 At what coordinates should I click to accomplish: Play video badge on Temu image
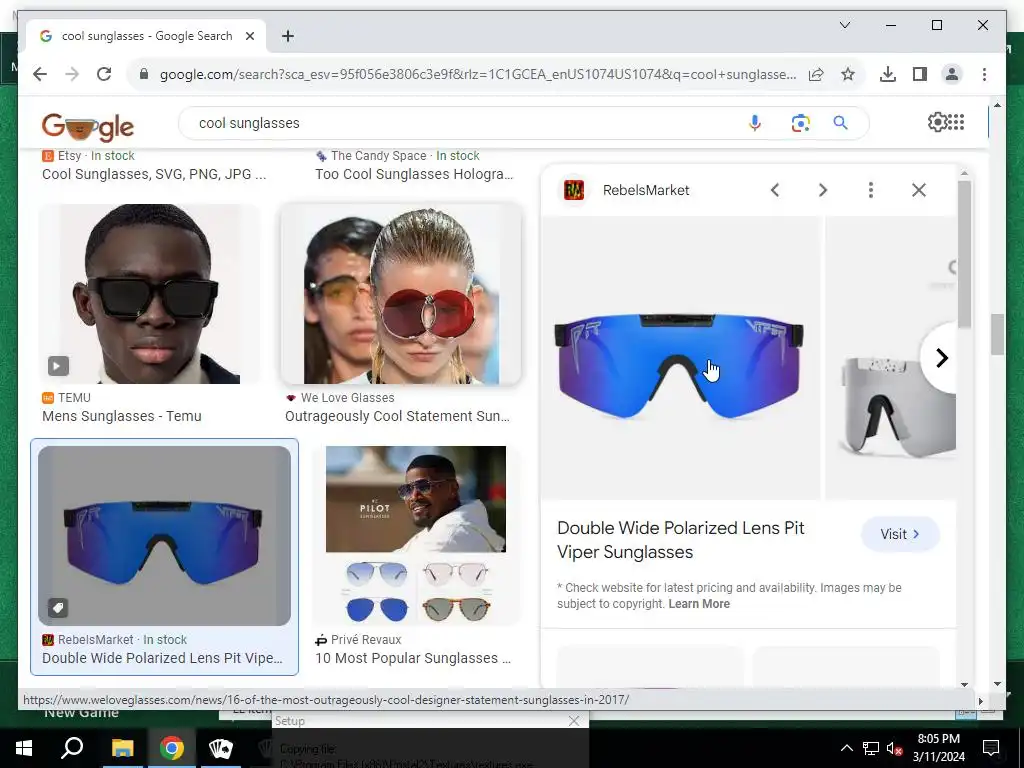(x=58, y=366)
